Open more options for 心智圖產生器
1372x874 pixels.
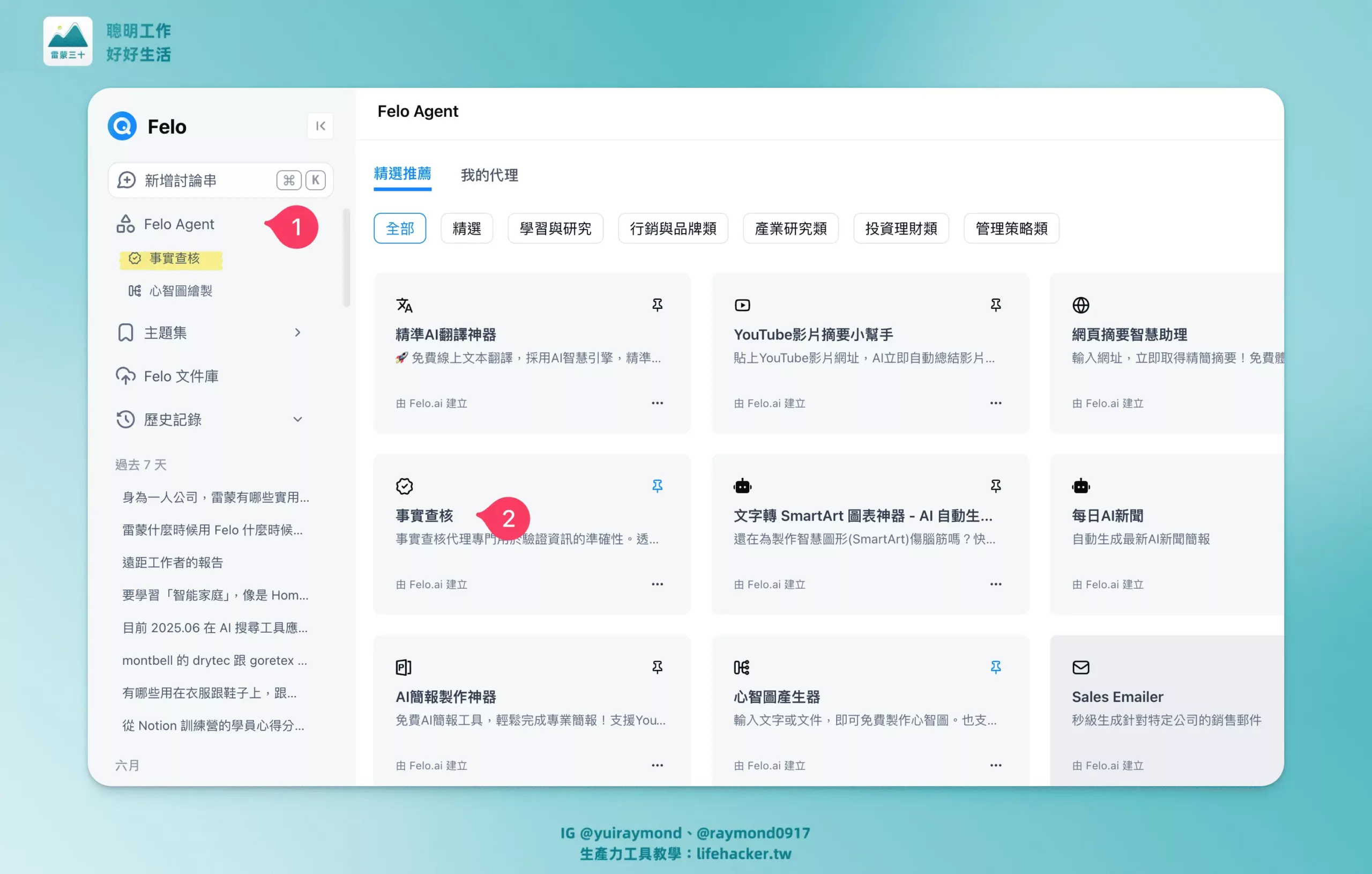tap(995, 765)
